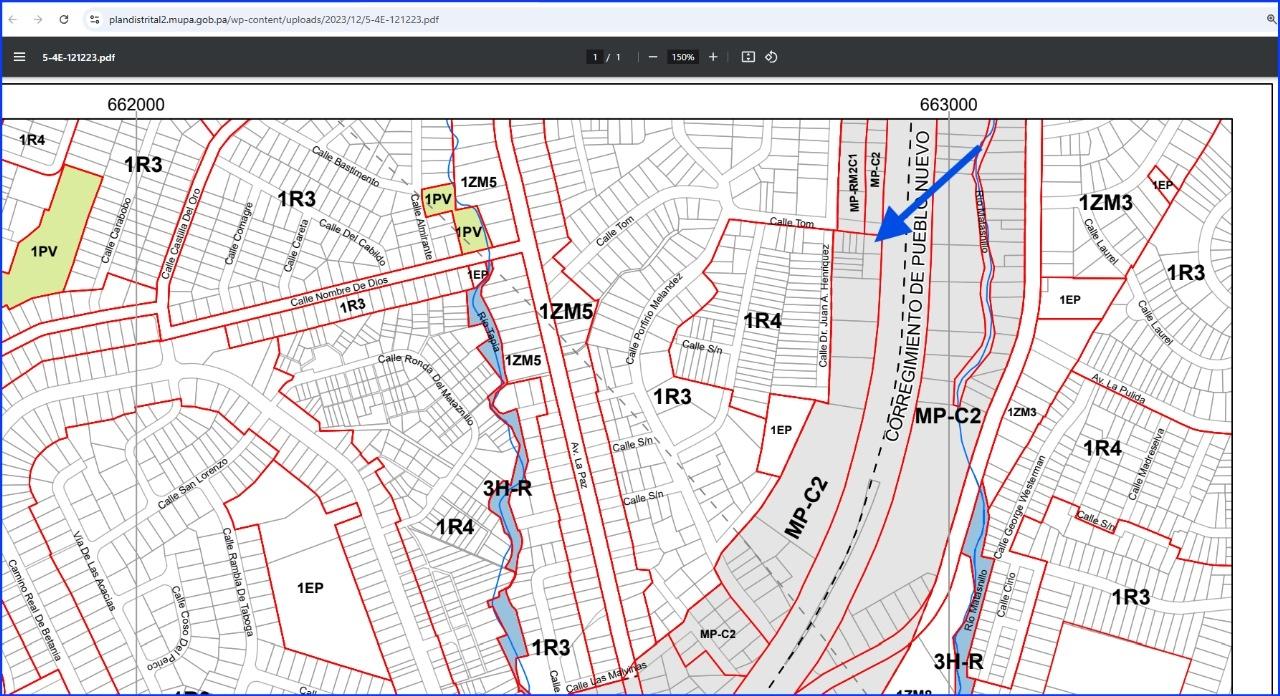
Task: Click the zoom in plus button
Action: [713, 57]
